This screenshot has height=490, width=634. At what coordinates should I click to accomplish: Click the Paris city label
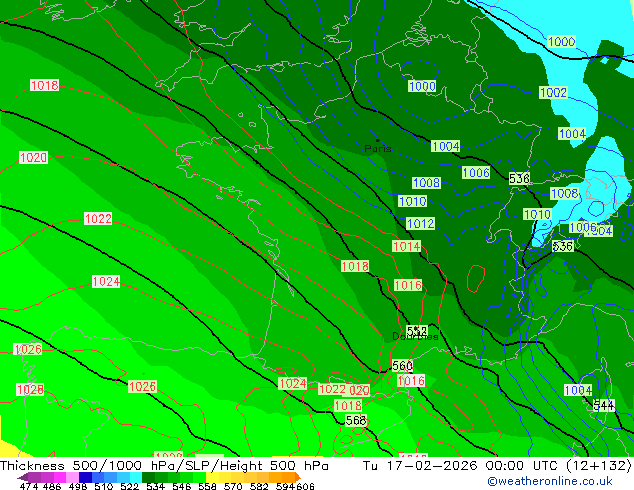(x=378, y=148)
